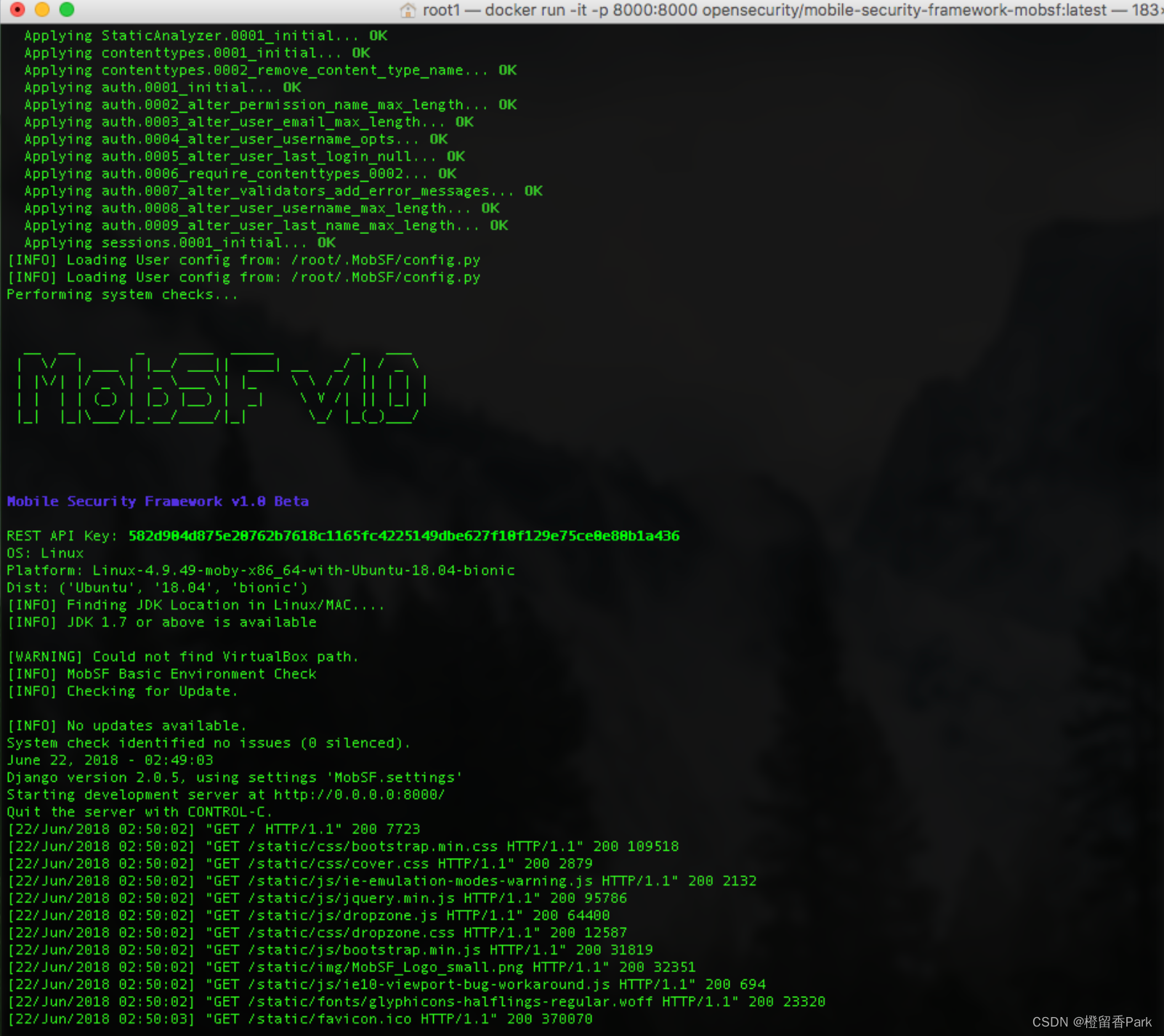This screenshot has height=1036, width=1164.
Task: Click the MobSF v1.0 ASCII art banner
Action: click(222, 387)
